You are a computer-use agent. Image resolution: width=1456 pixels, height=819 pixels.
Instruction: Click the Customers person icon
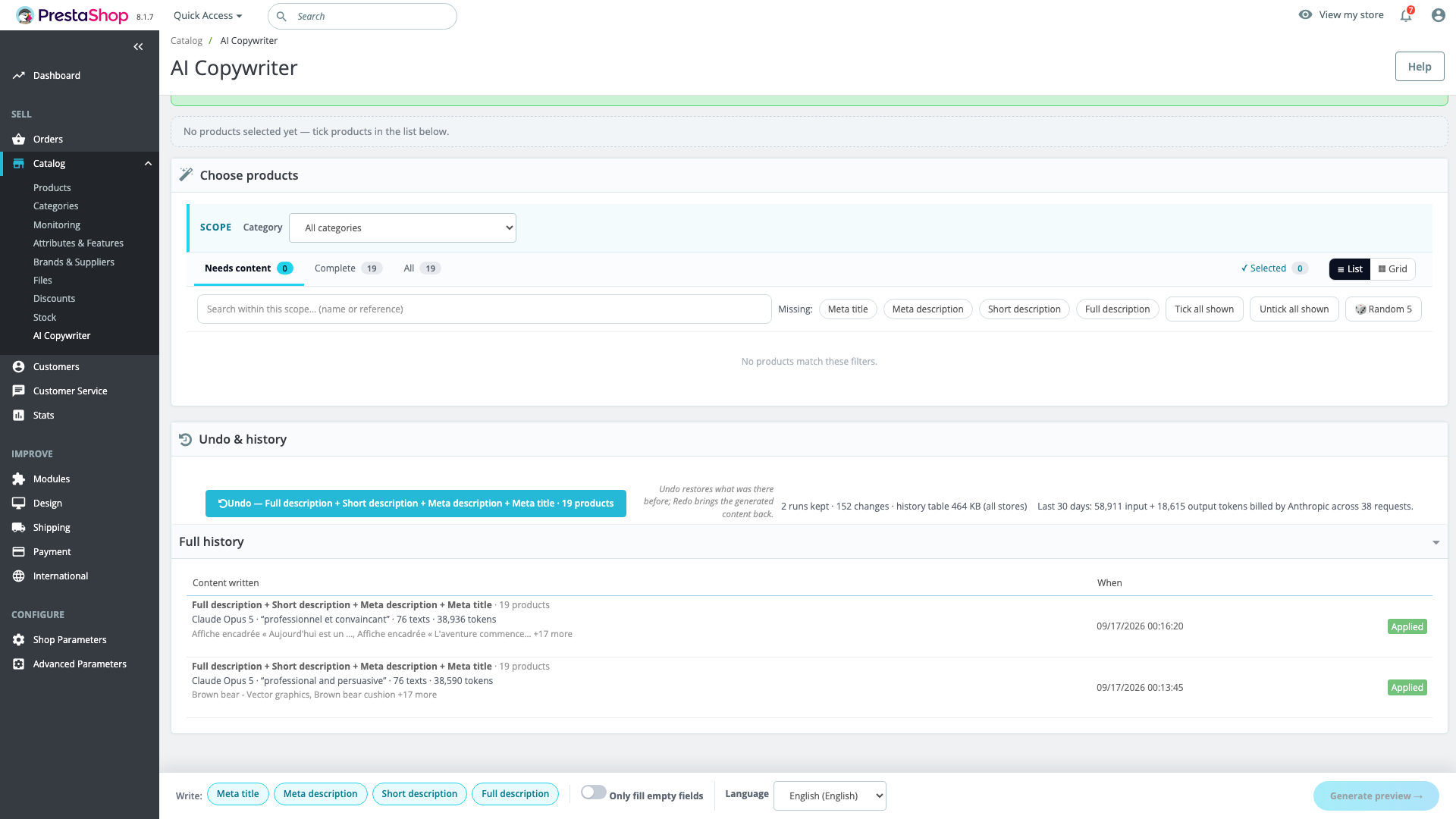click(x=19, y=367)
